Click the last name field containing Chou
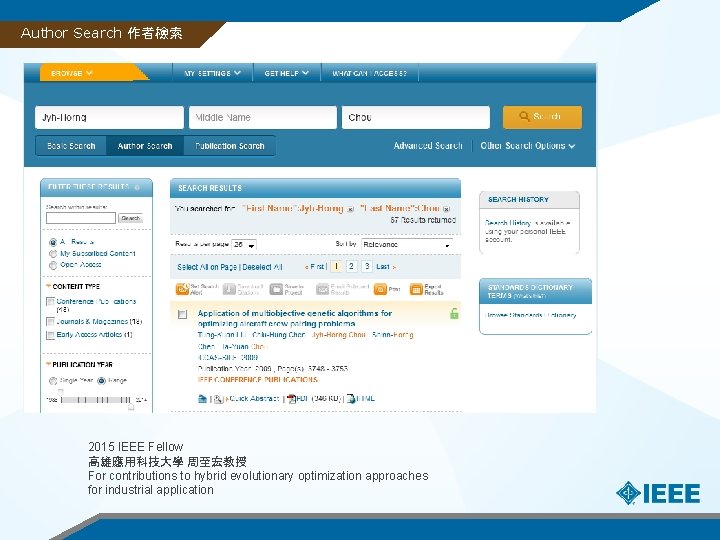This screenshot has height=540, width=720. click(x=416, y=118)
